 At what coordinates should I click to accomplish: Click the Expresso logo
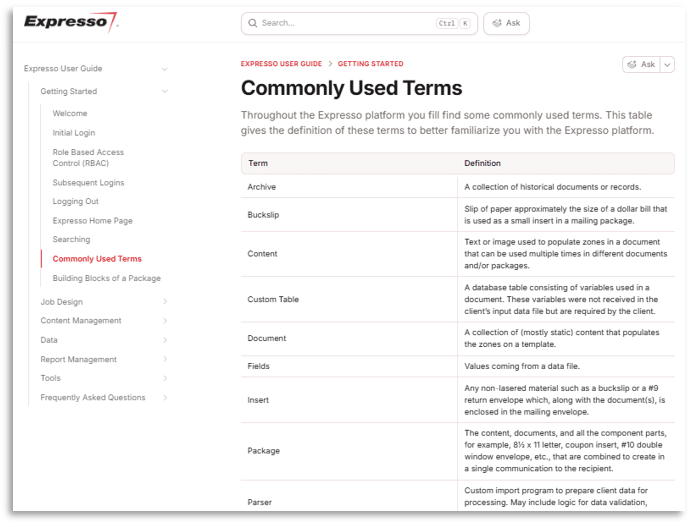click(x=70, y=22)
